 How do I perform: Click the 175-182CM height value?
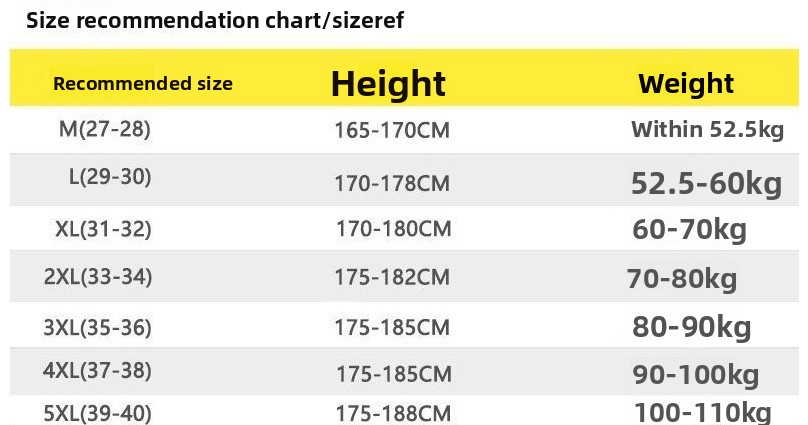(x=391, y=277)
